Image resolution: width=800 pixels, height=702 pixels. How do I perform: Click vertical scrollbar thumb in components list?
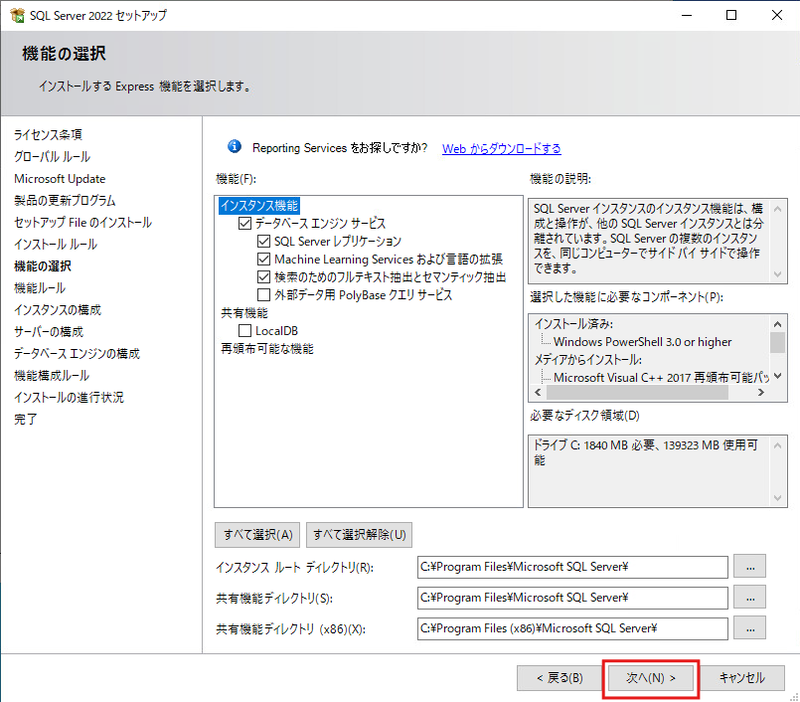point(778,342)
